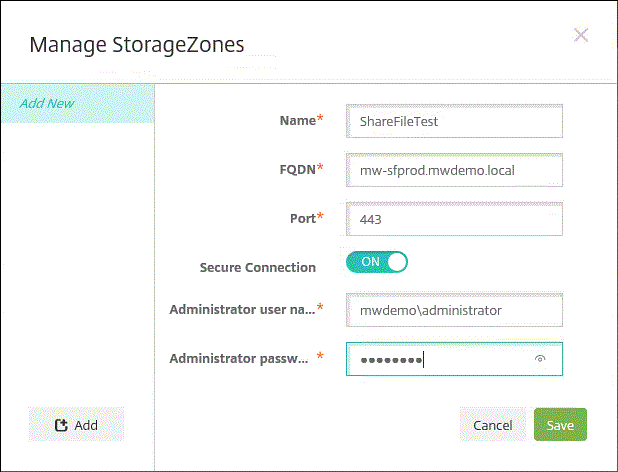Focus the Name field containing ShareFileTest
618x472 pixels.
coord(454,121)
